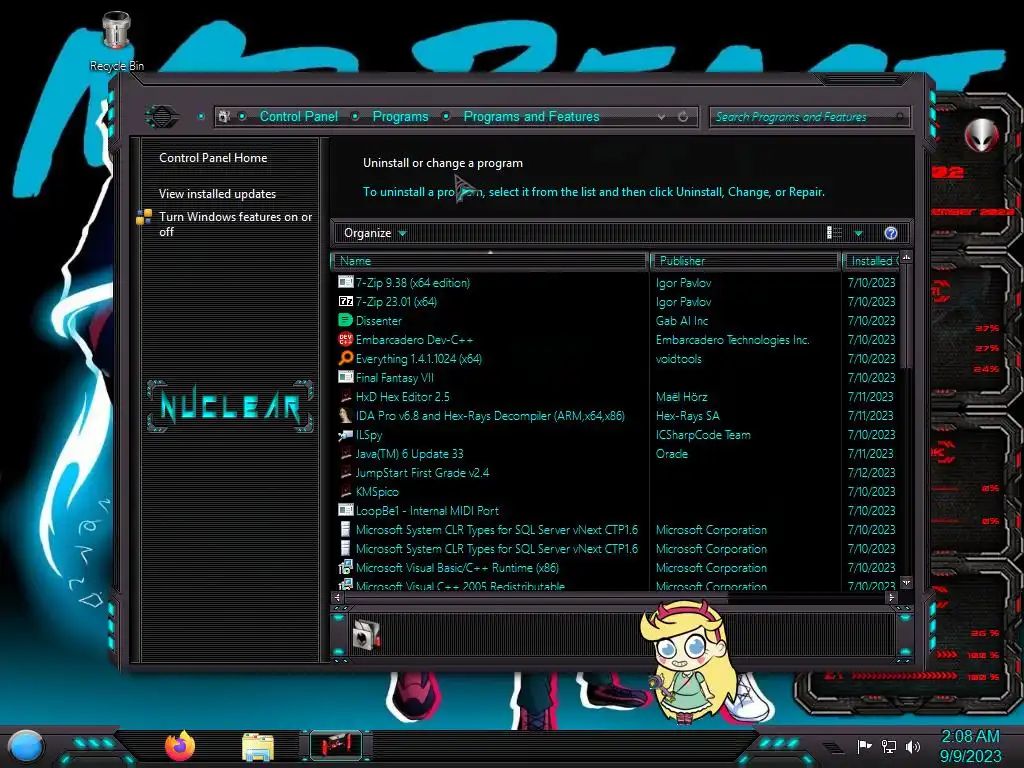Screen dimensions: 1024x768
Task: Click the vertical scrollbar down arrow
Action: click(x=906, y=581)
